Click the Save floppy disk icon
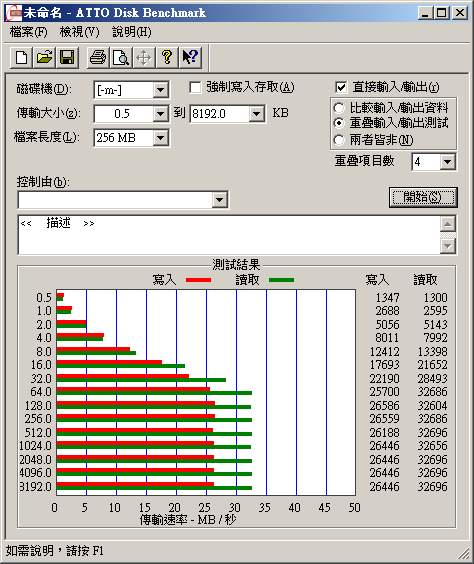Viewport: 474px width, 564px height. (x=67, y=57)
